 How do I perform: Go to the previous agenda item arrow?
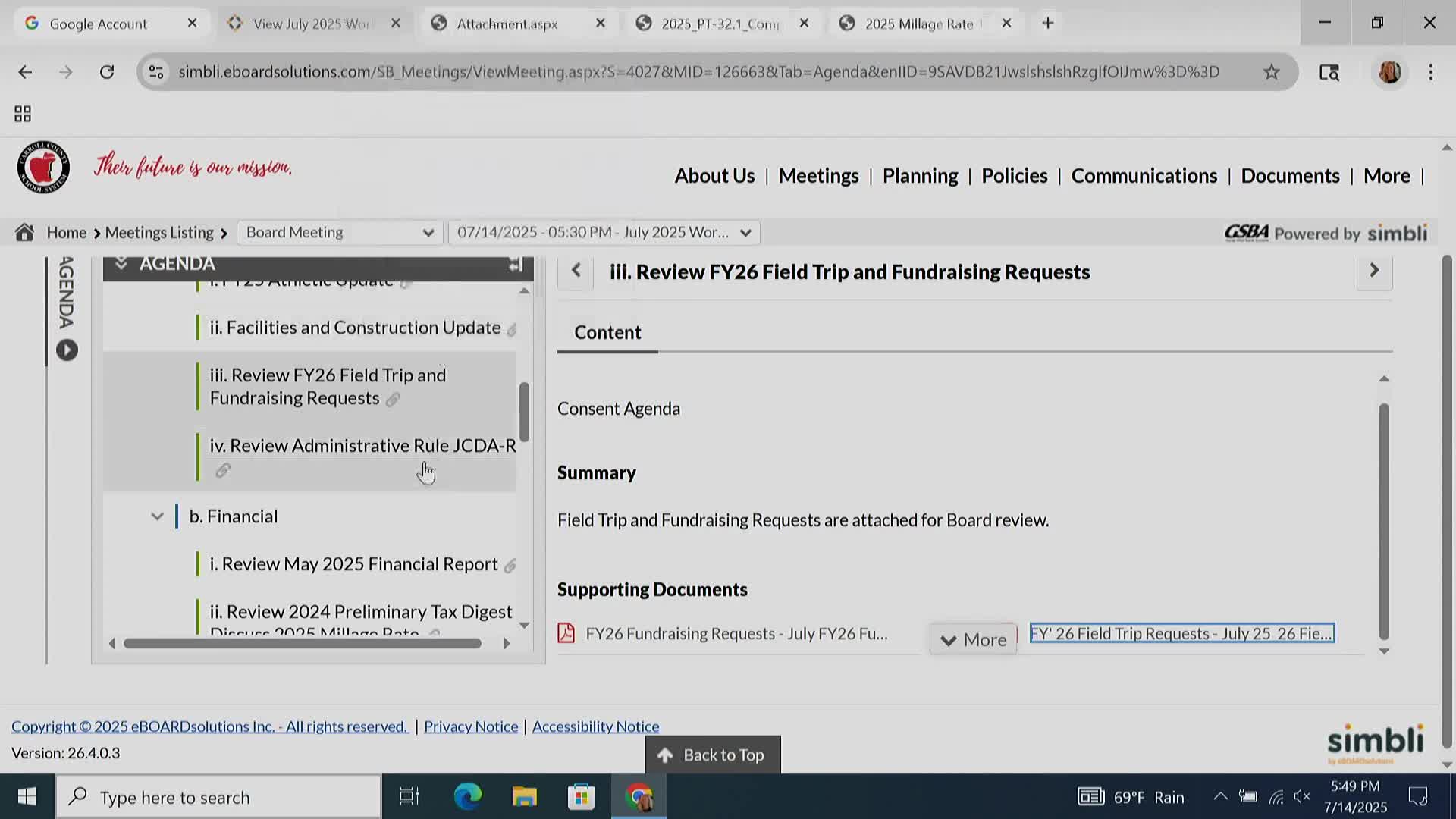[x=576, y=271]
